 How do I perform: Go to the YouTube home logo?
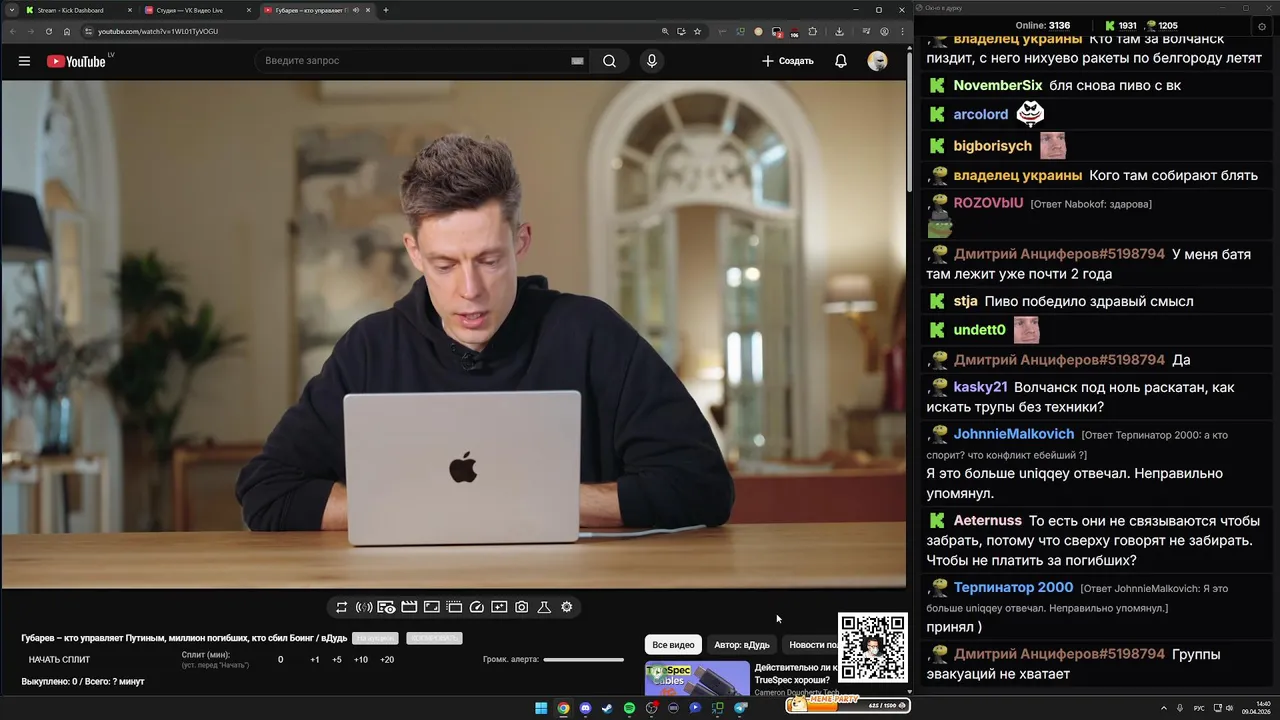[x=76, y=61]
